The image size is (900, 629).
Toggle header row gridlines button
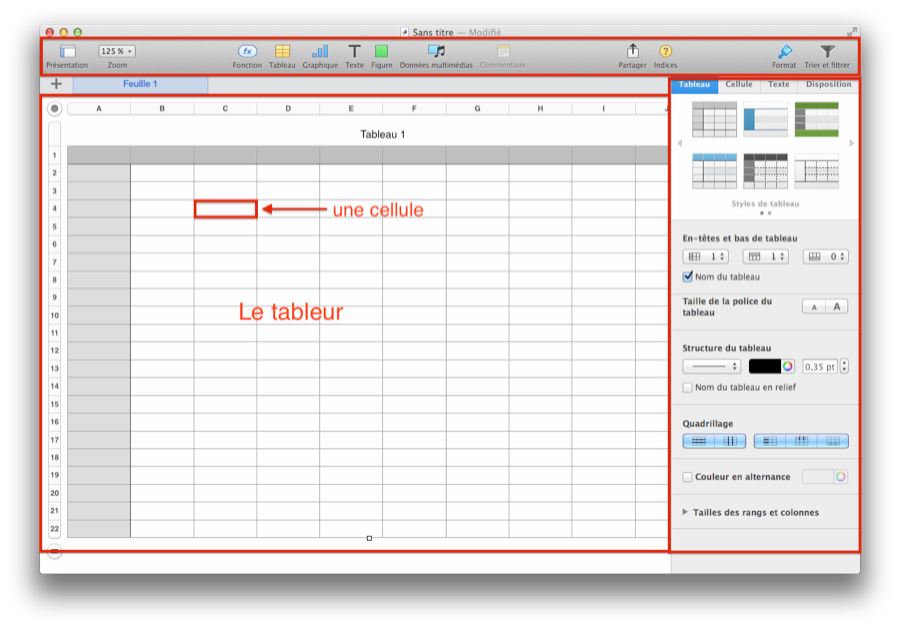[801, 441]
